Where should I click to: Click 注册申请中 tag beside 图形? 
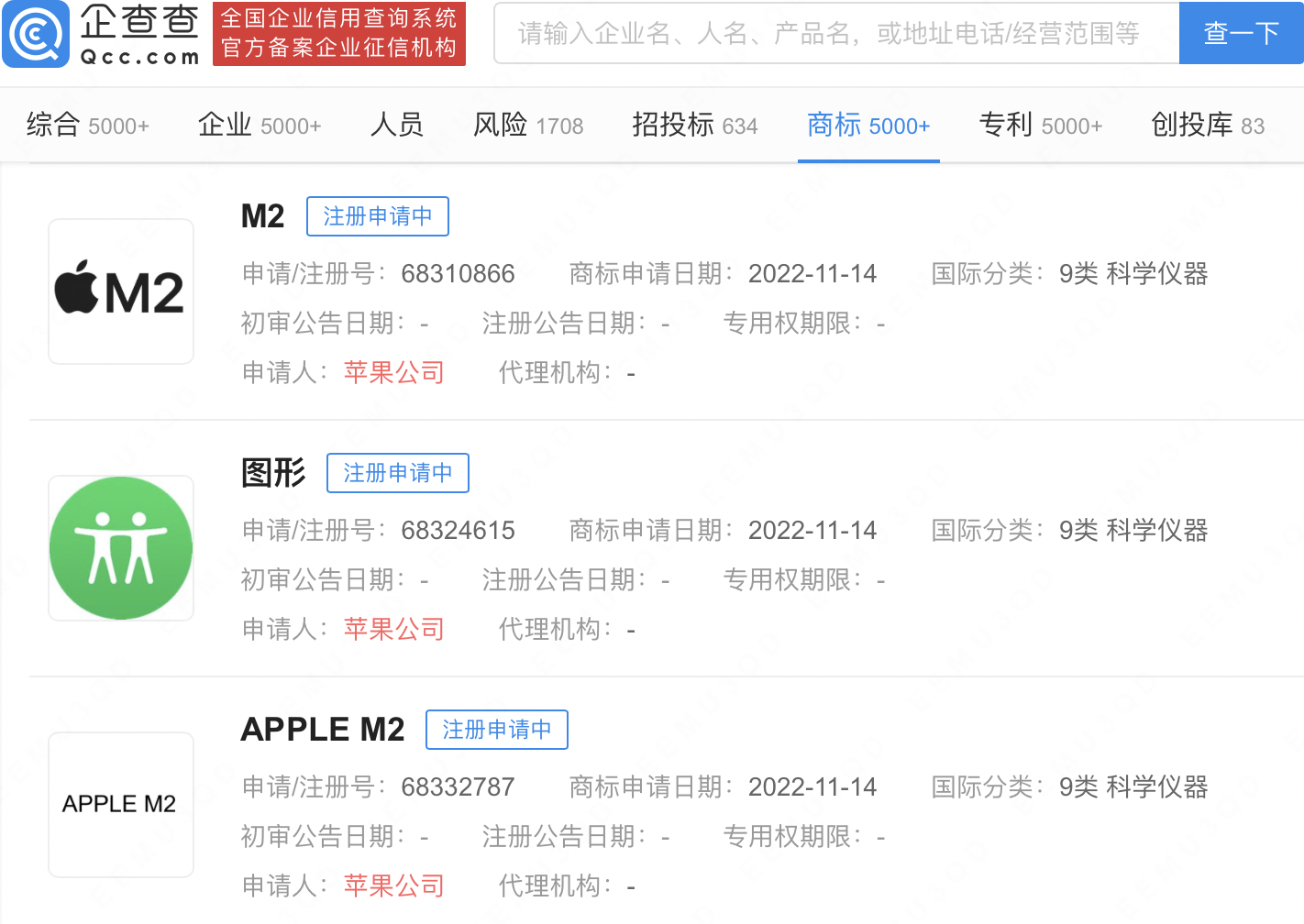pyautogui.click(x=398, y=473)
